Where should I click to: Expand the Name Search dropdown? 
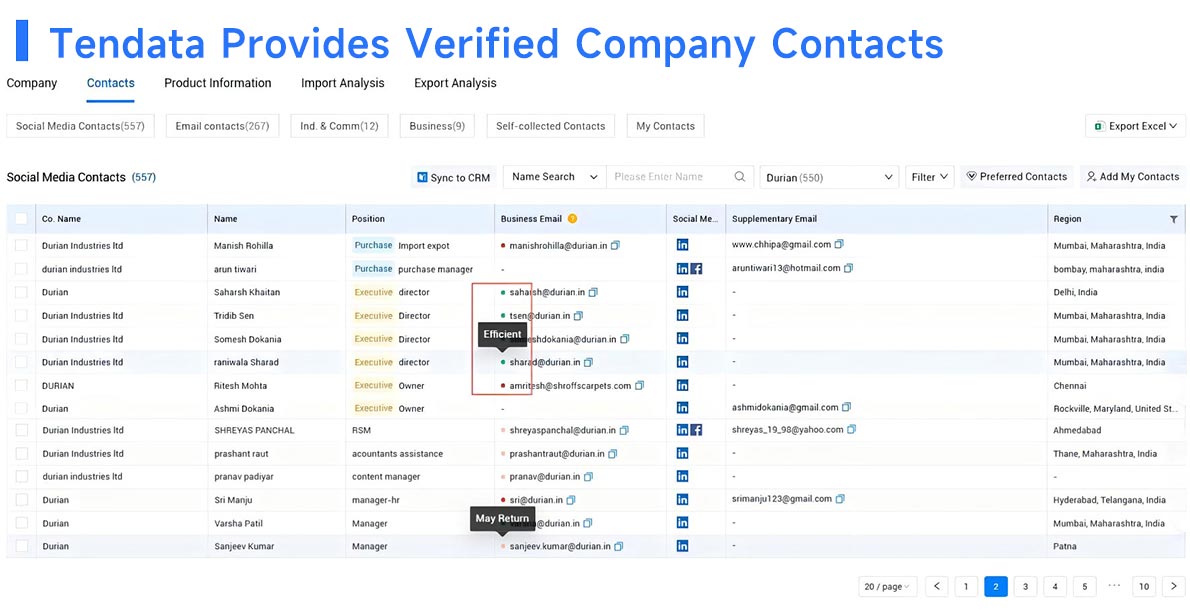[554, 177]
